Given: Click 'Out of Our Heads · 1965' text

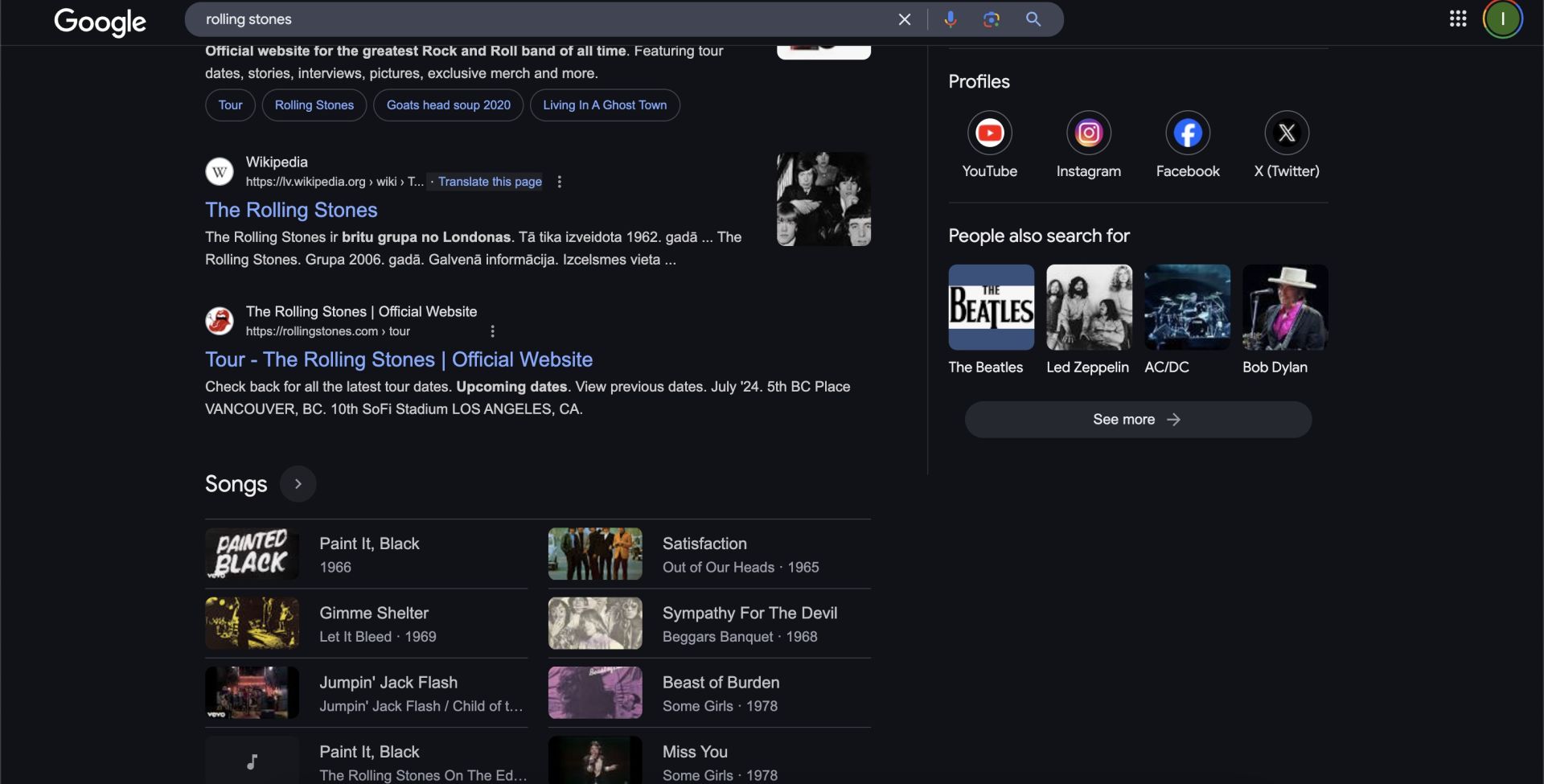Looking at the screenshot, I should click(741, 568).
